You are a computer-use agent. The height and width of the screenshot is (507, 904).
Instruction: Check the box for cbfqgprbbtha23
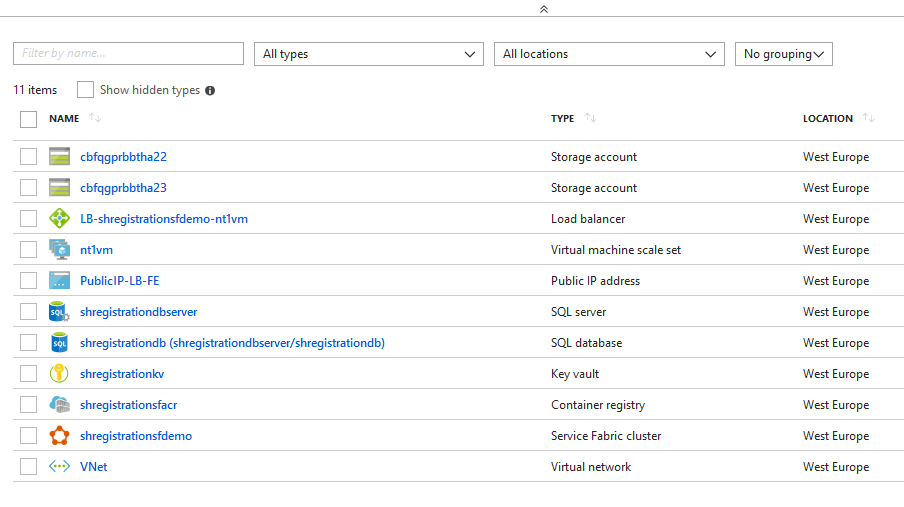point(28,187)
